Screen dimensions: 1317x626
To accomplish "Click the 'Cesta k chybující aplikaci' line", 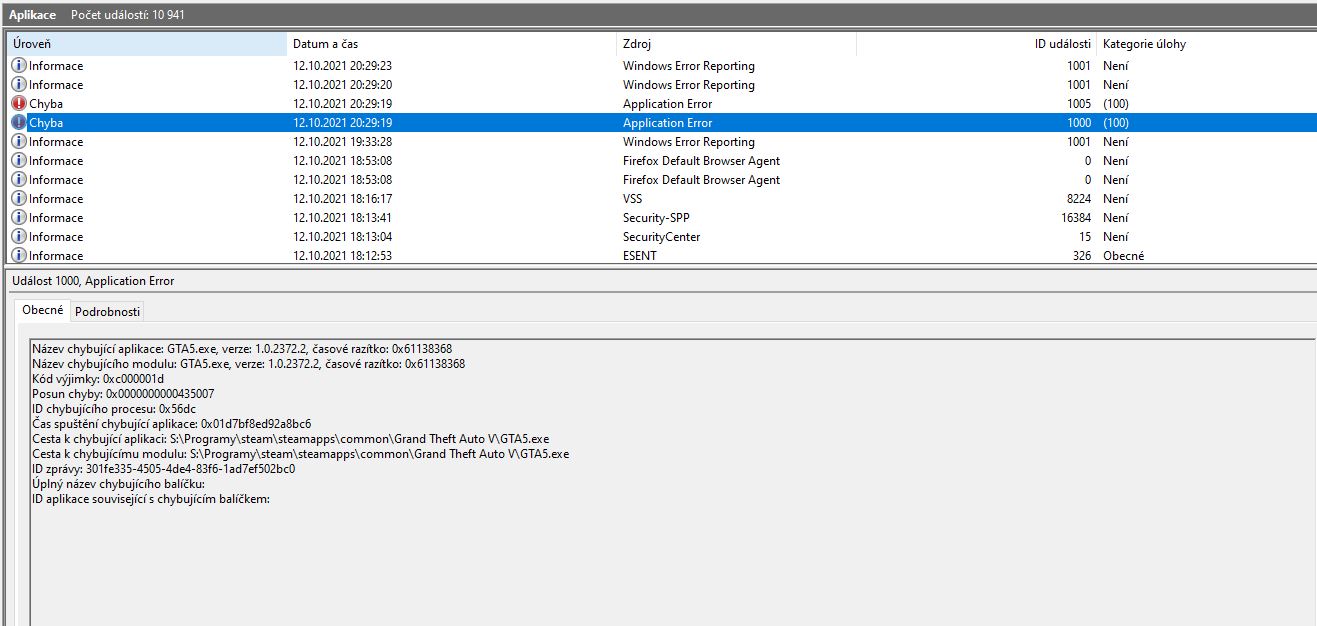I will point(290,438).
